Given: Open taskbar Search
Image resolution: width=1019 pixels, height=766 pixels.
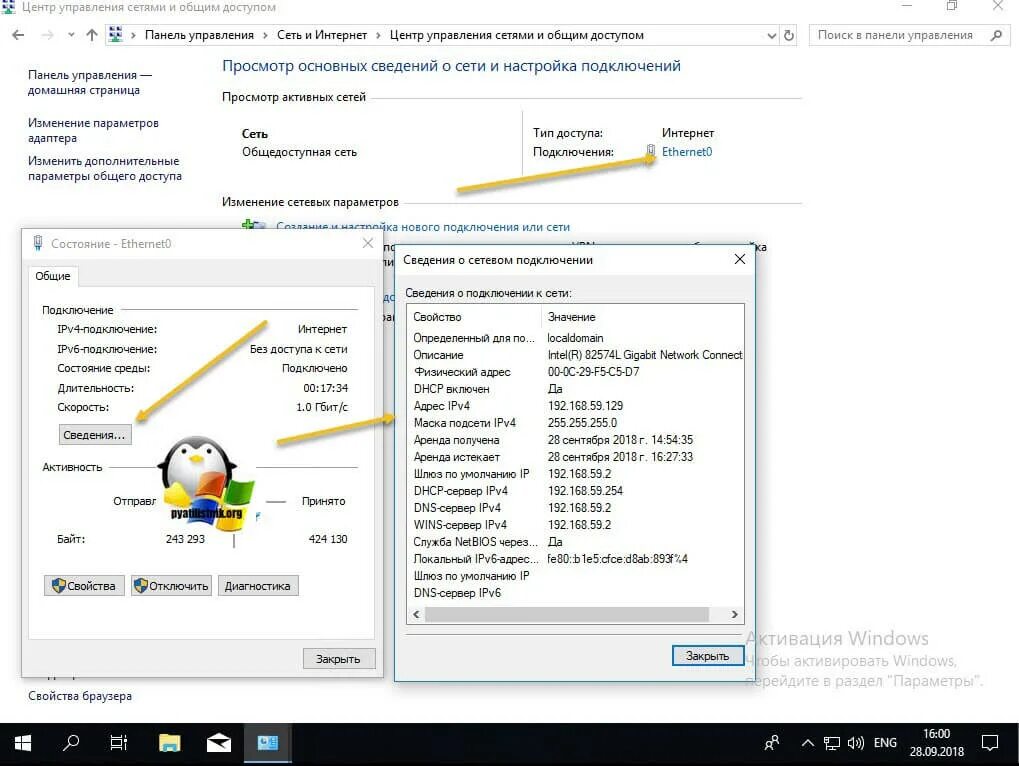Looking at the screenshot, I should pyautogui.click(x=70, y=743).
